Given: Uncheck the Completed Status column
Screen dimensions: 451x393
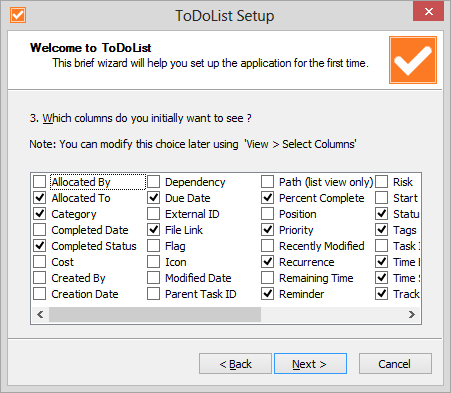Looking at the screenshot, I should 40,246.
